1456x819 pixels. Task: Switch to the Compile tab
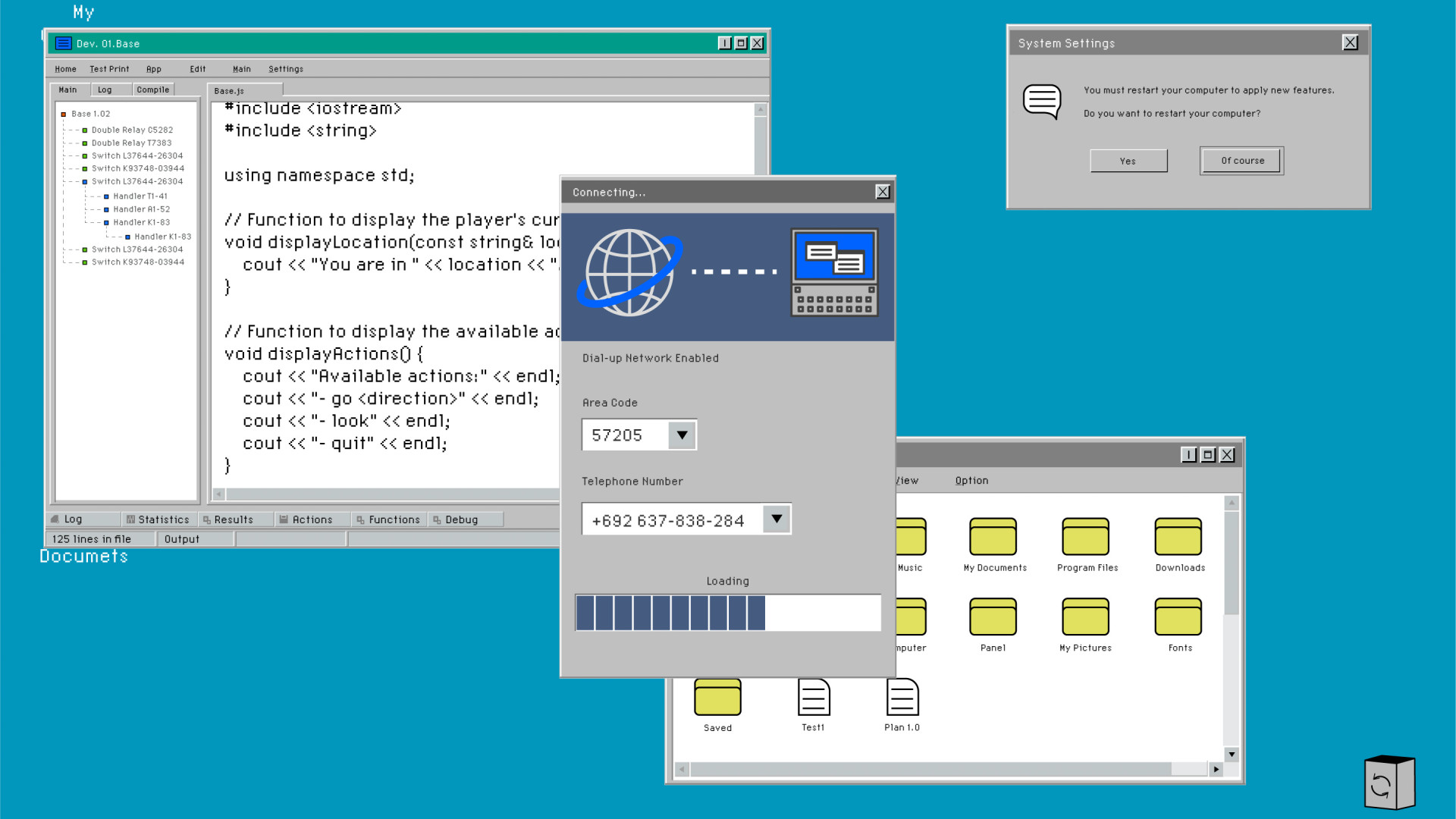(x=152, y=89)
